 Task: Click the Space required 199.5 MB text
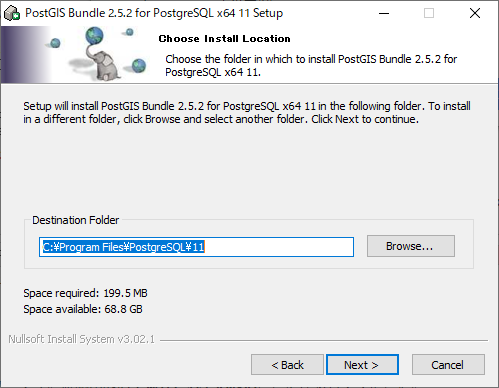point(85,293)
